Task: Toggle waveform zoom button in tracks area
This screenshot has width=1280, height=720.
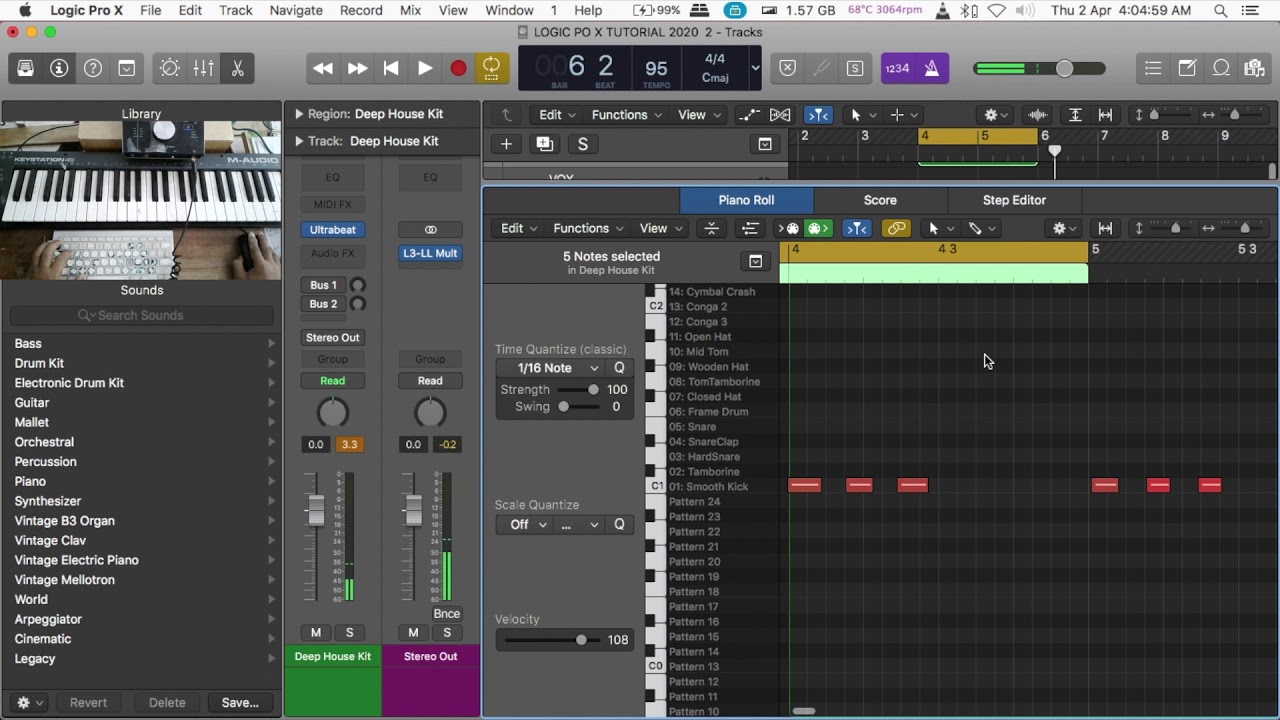Action: (1037, 115)
